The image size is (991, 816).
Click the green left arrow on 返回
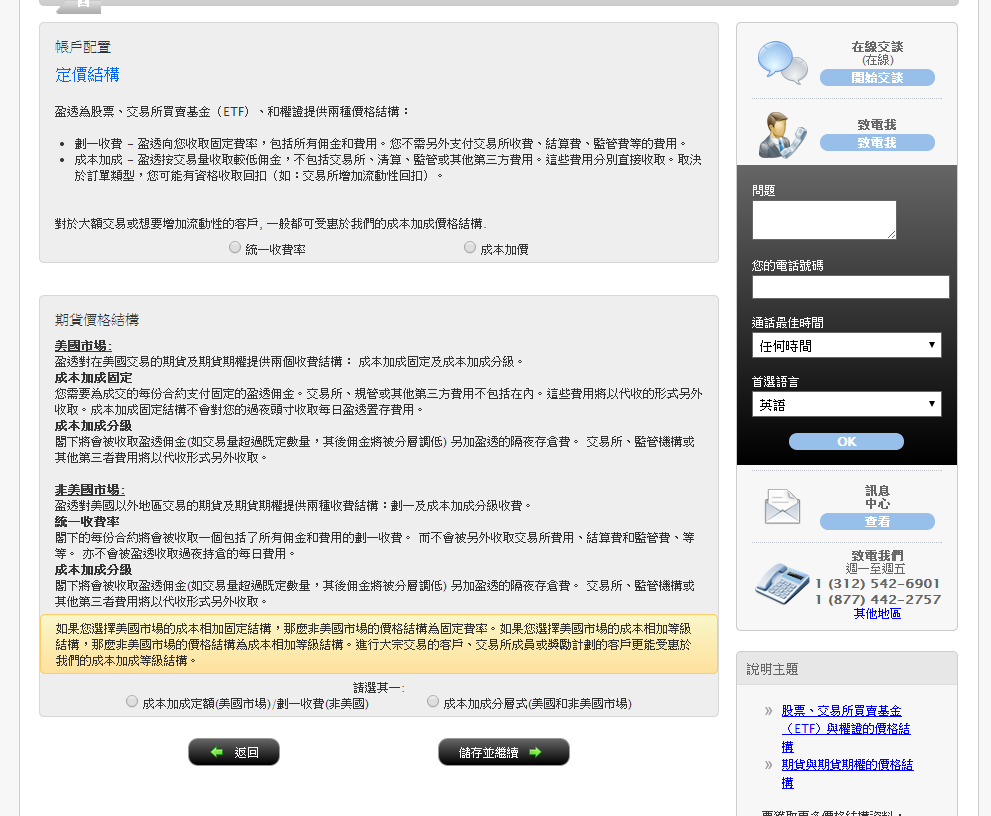coord(217,752)
